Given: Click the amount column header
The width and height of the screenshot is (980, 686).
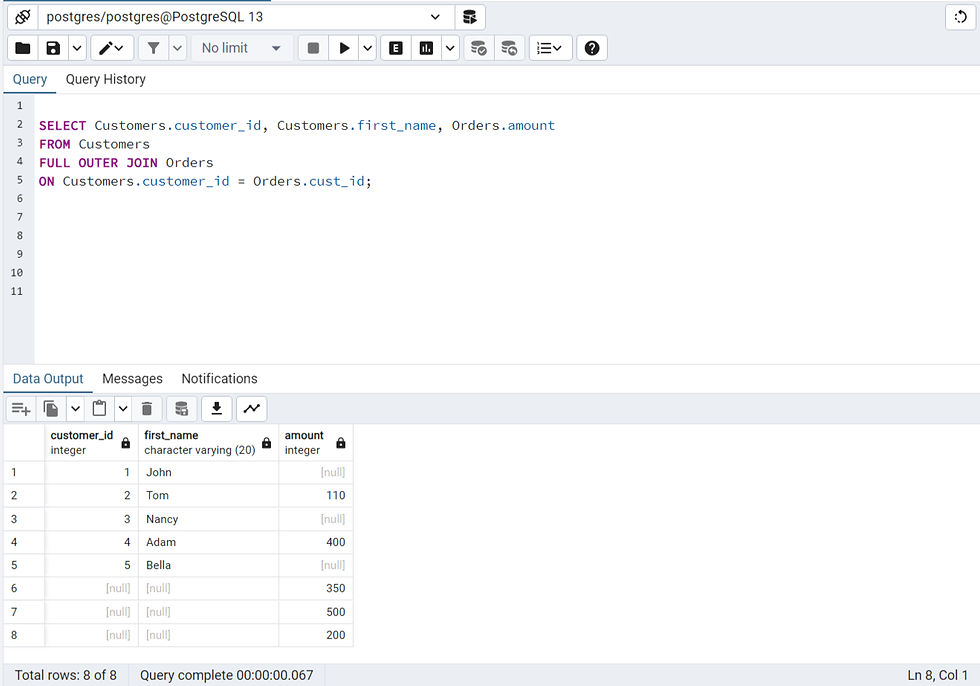Looking at the screenshot, I should [x=316, y=442].
